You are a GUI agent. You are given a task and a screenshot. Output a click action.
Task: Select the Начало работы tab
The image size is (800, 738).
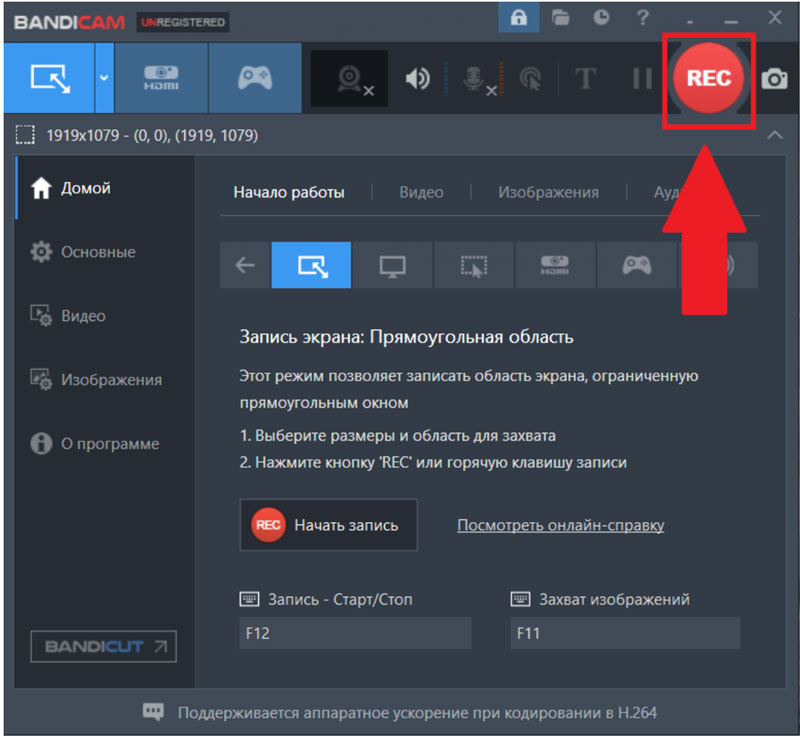tap(289, 192)
